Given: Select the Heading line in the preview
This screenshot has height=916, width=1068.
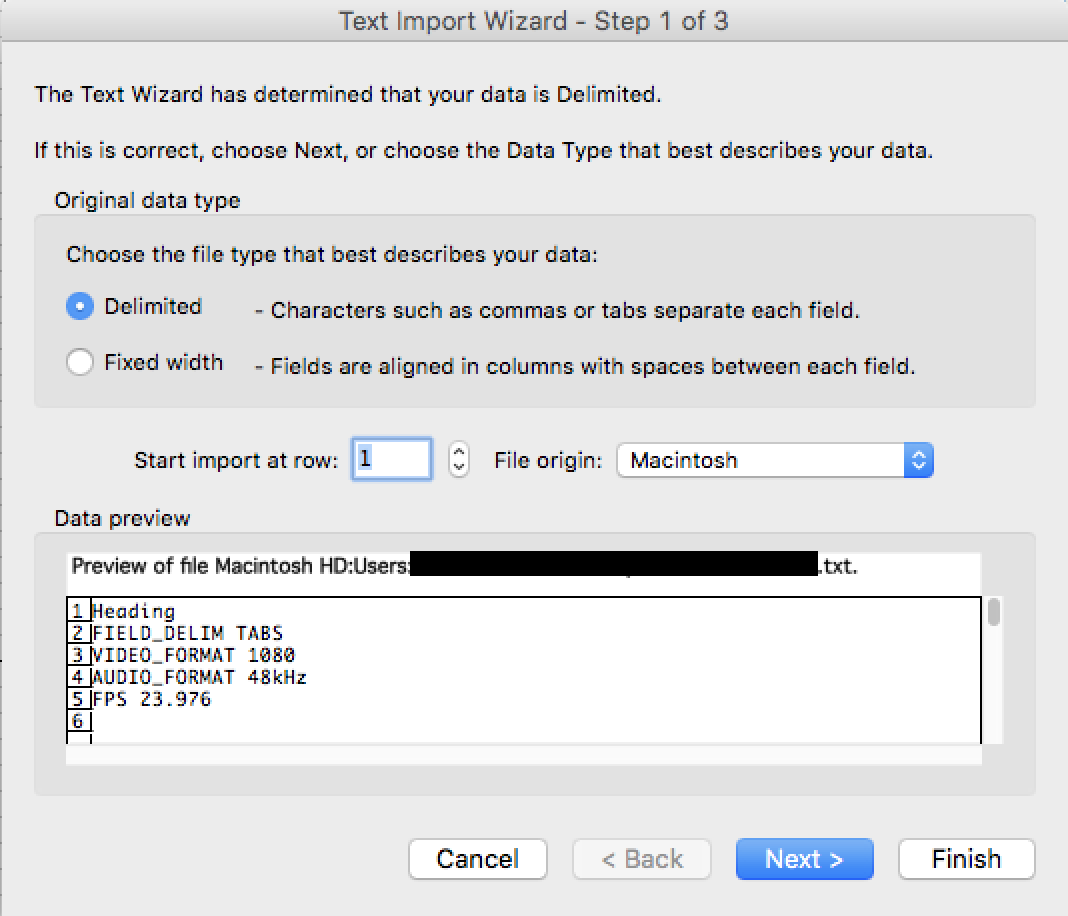Looking at the screenshot, I should coord(134,611).
